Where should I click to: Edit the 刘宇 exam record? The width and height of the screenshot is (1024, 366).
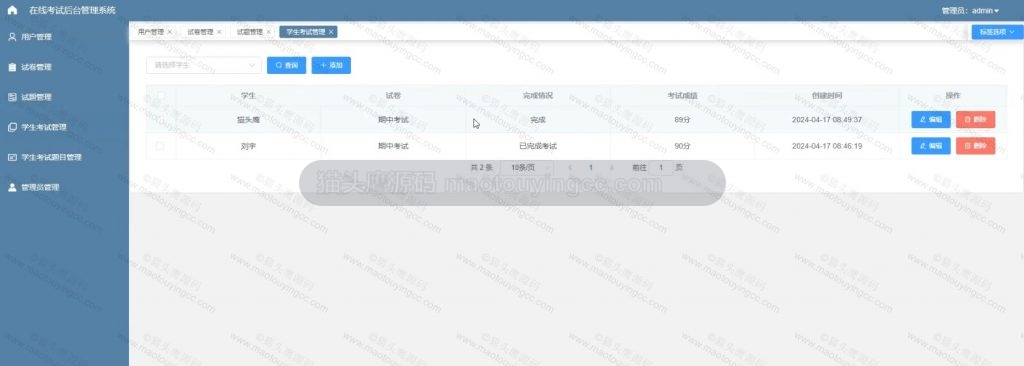931,146
